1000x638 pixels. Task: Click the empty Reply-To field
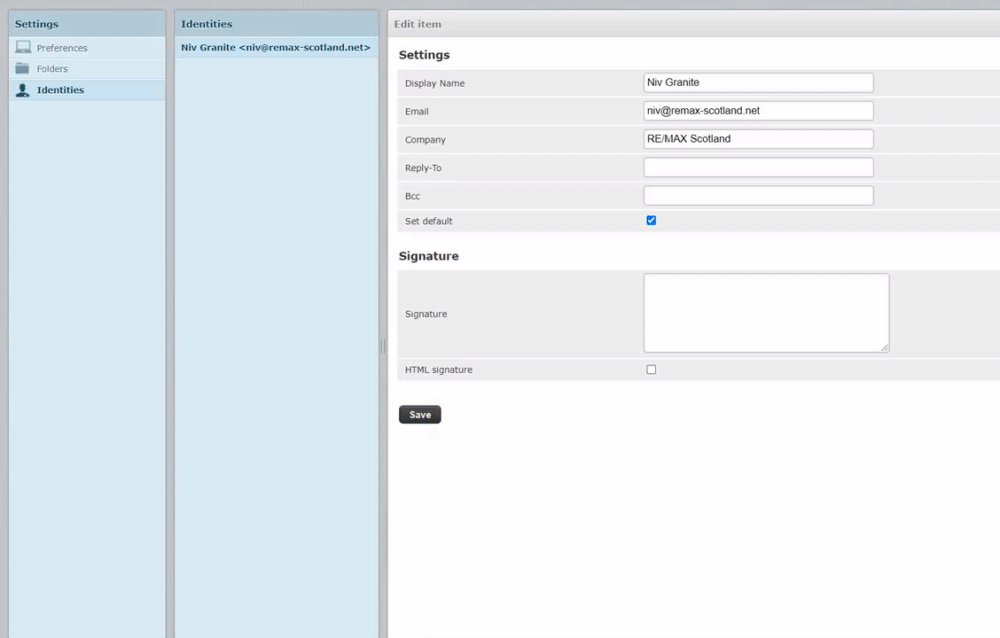click(x=757, y=167)
